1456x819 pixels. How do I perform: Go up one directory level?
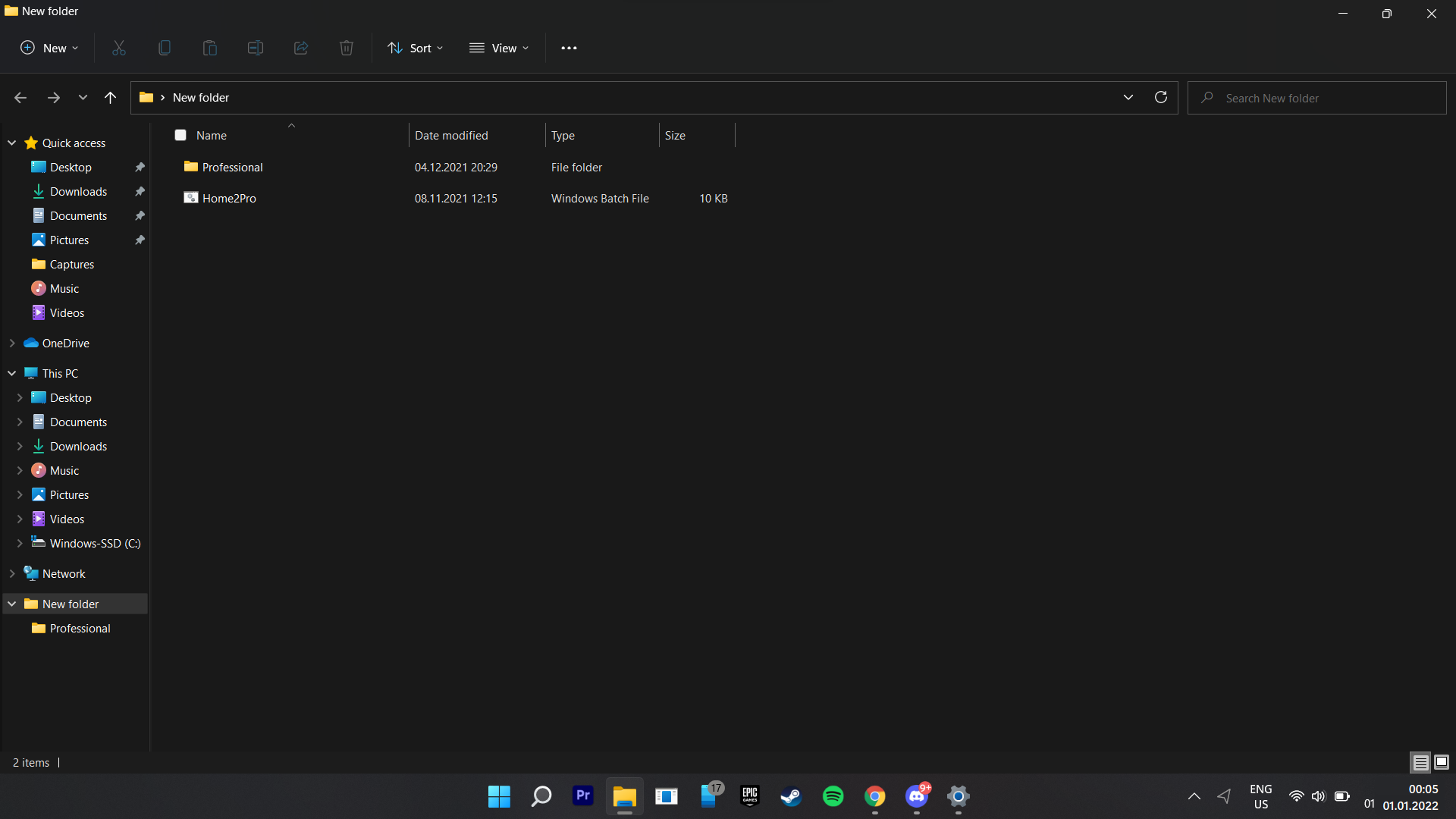[x=110, y=97]
